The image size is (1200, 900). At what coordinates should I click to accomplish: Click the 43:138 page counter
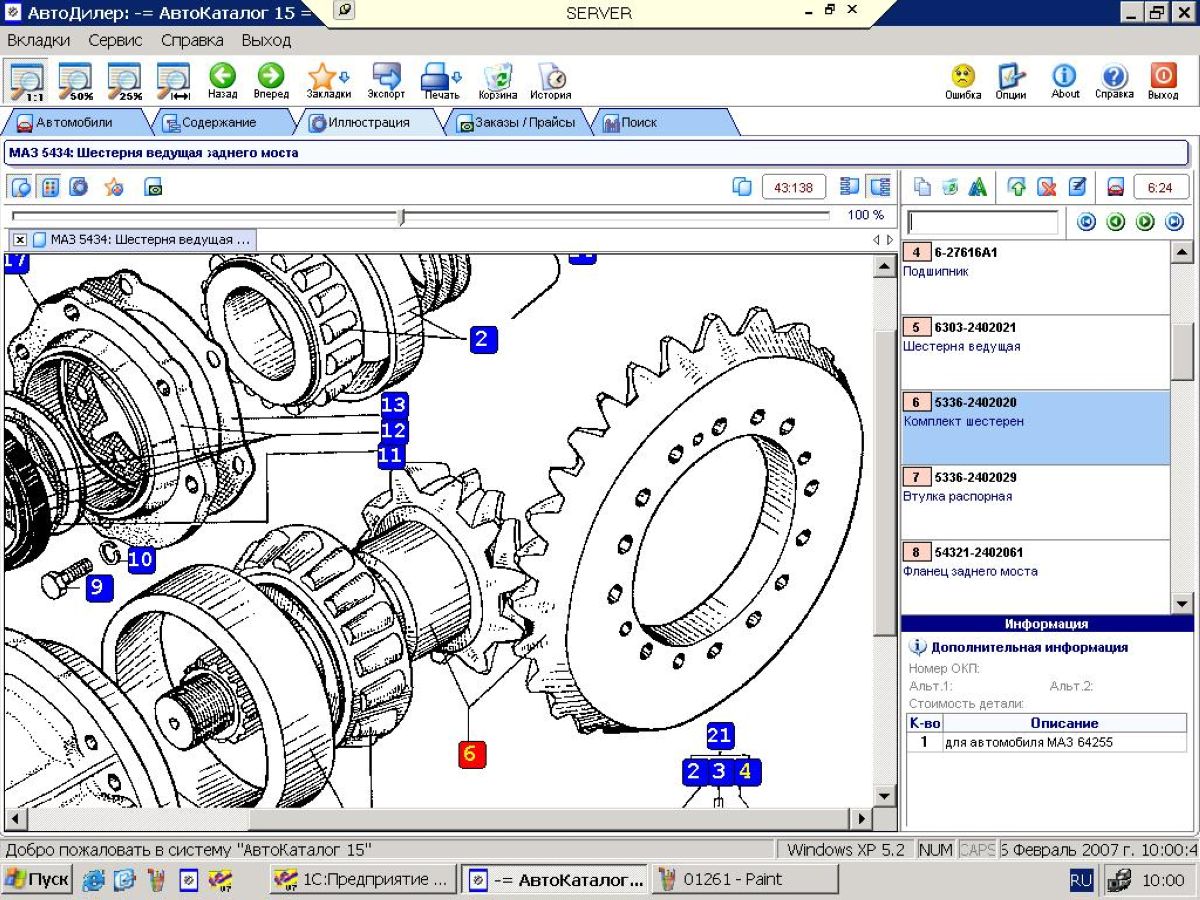pos(794,187)
